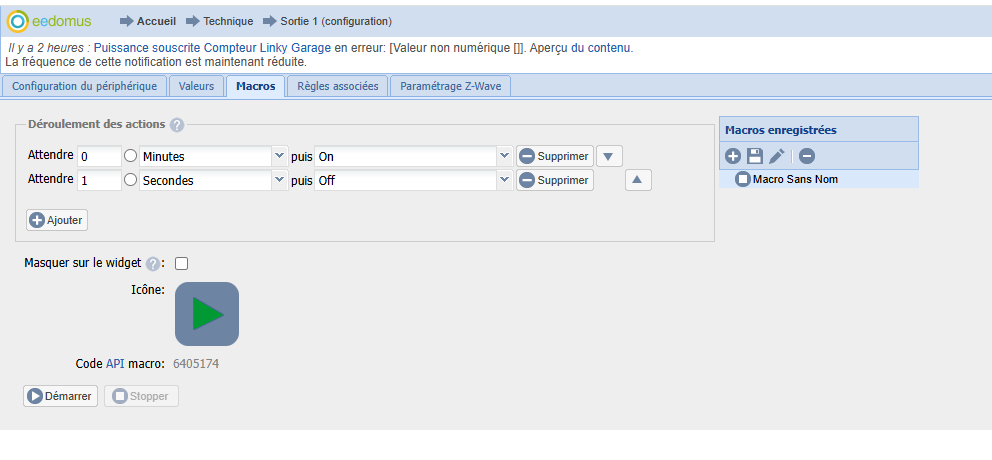The image size is (992, 460).
Task: Add a new macro with plus icon
Action: click(x=733, y=156)
